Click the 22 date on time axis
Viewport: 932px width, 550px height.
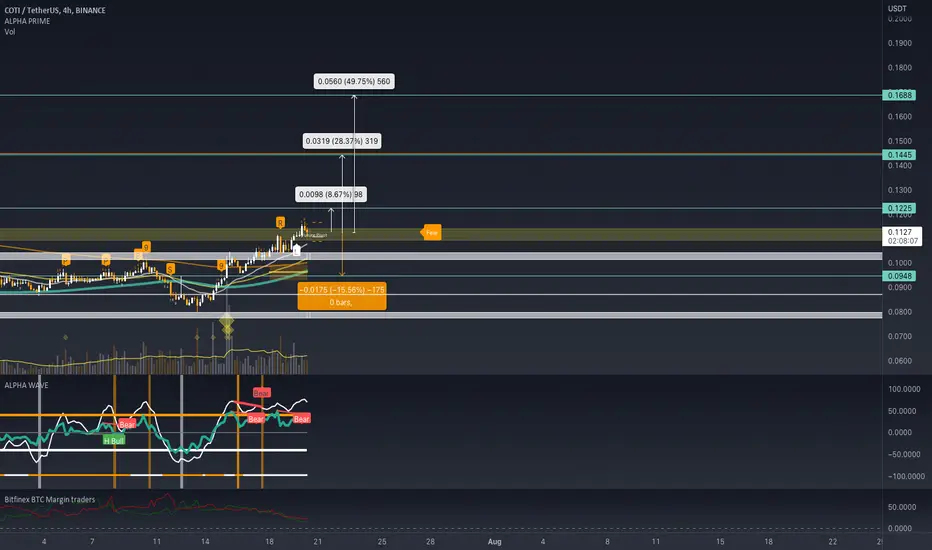pyautogui.click(x=833, y=542)
